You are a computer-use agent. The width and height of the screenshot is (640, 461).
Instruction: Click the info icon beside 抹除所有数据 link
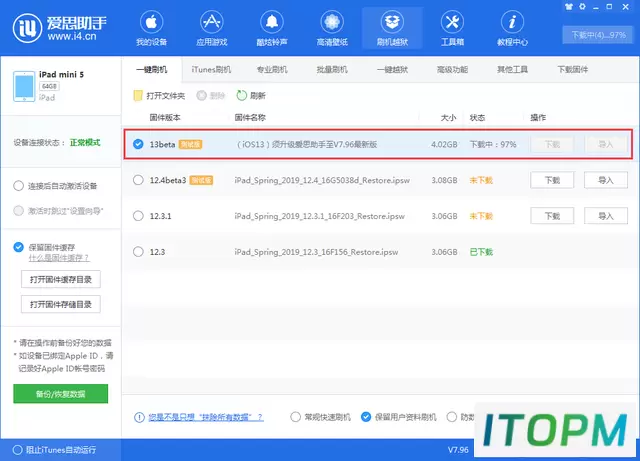(139, 417)
